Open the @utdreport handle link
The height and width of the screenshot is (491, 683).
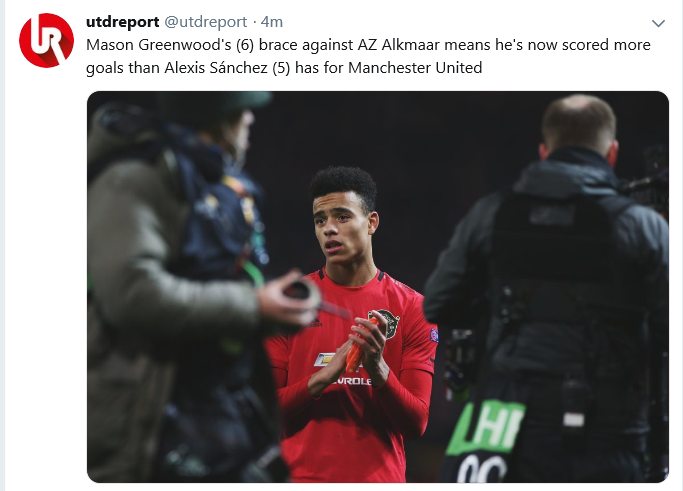click(206, 21)
